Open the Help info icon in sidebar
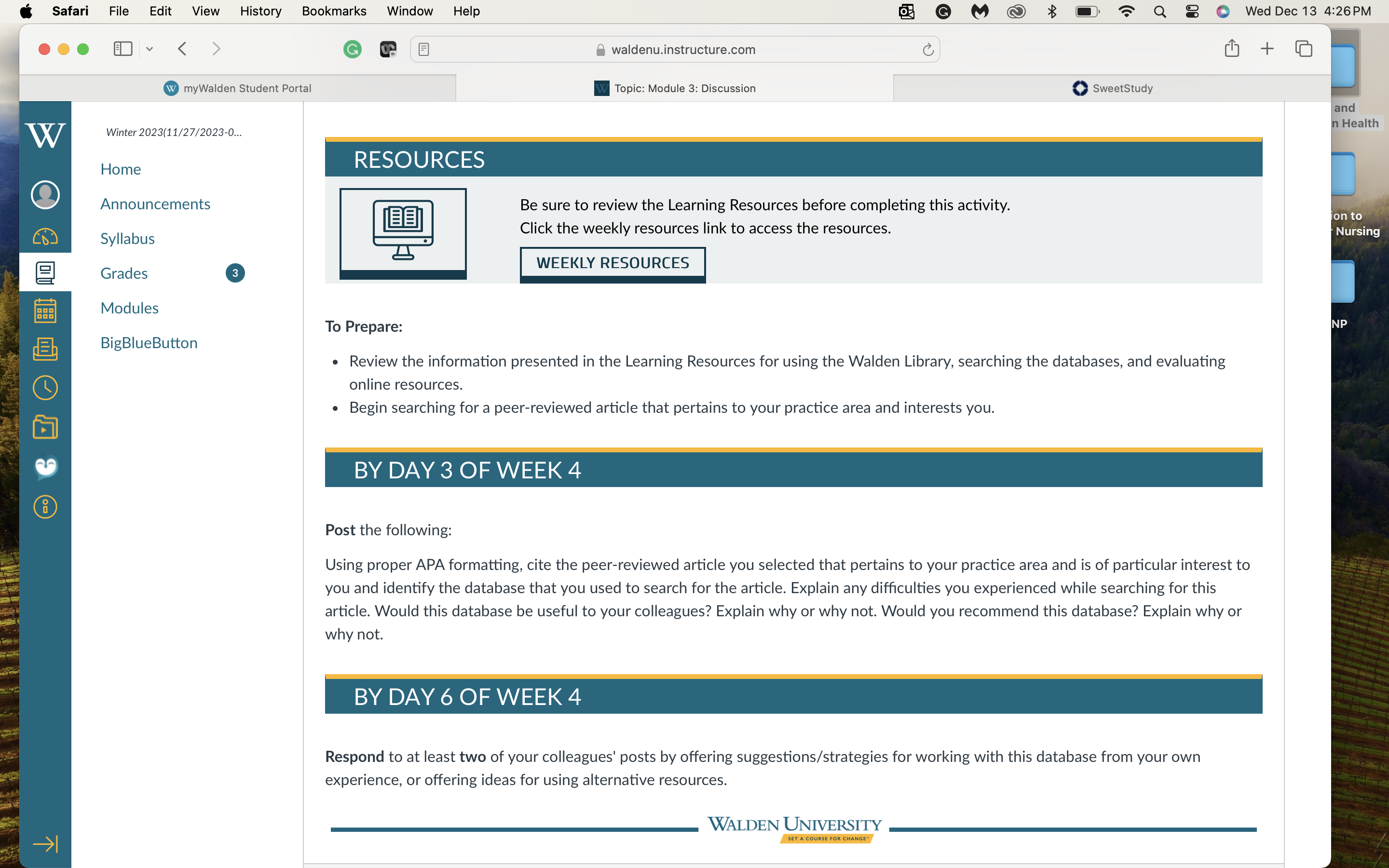1389x868 pixels. tap(45, 507)
